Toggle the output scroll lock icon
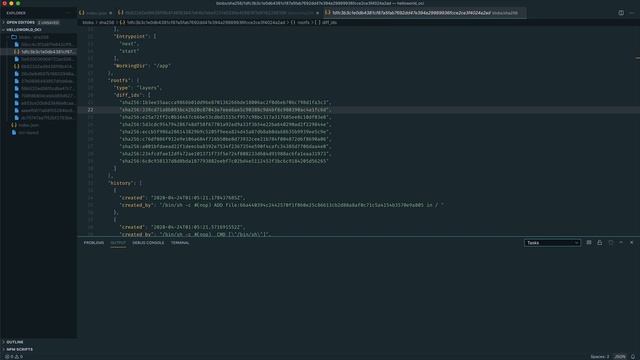Screen dimensions: 640x360 click(600, 242)
